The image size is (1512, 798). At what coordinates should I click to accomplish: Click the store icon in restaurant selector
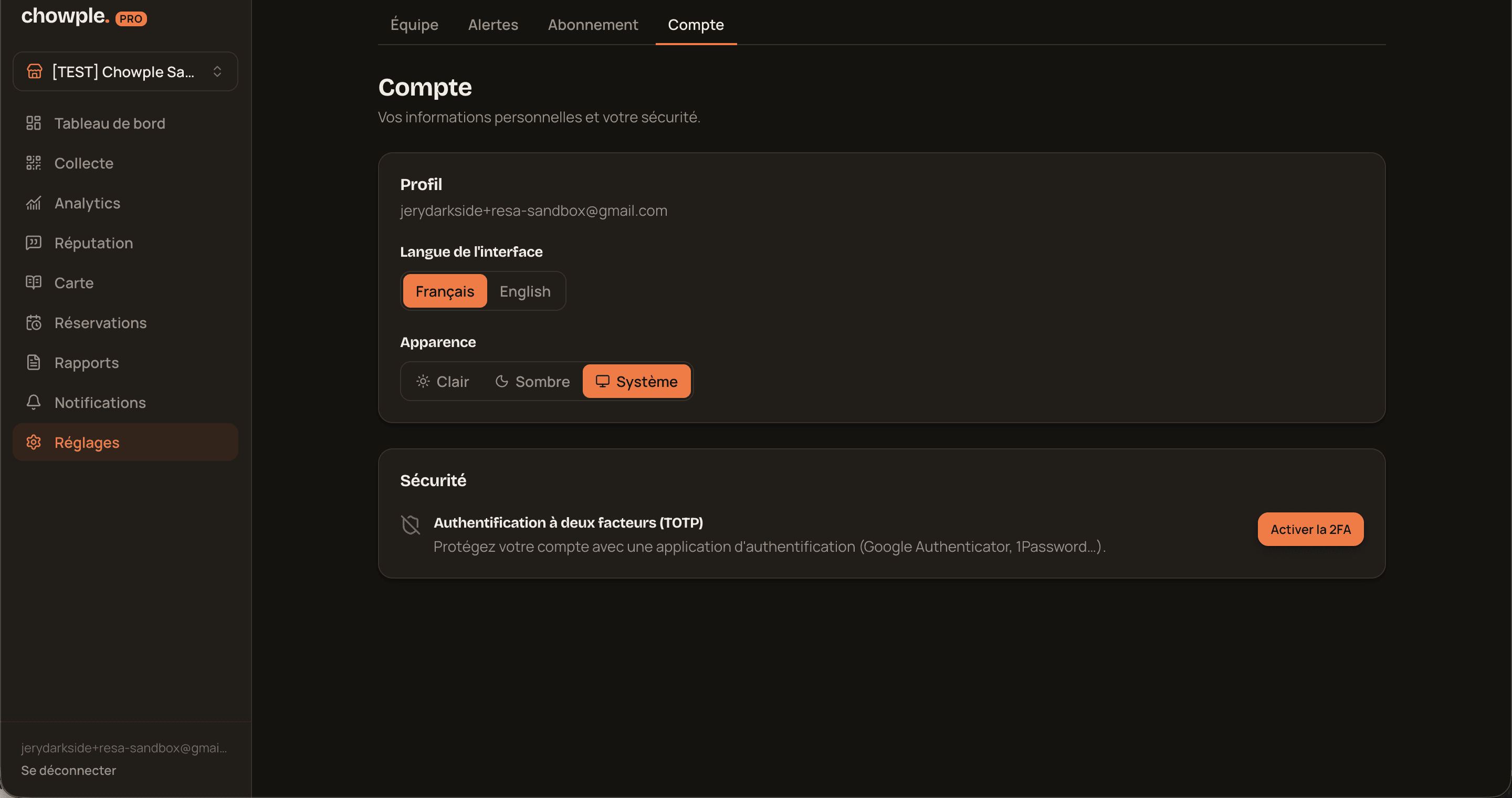click(x=35, y=71)
